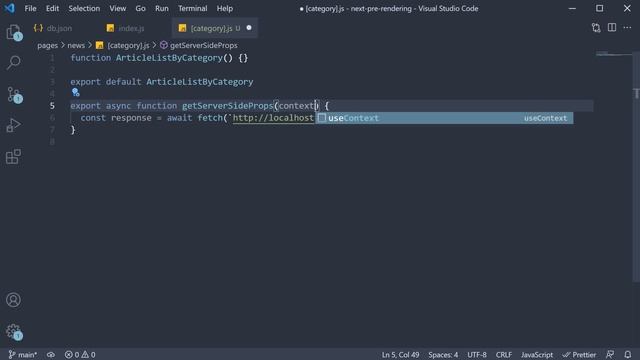Switch to the index.js tab
This screenshot has height=360, width=640.
pos(131,28)
